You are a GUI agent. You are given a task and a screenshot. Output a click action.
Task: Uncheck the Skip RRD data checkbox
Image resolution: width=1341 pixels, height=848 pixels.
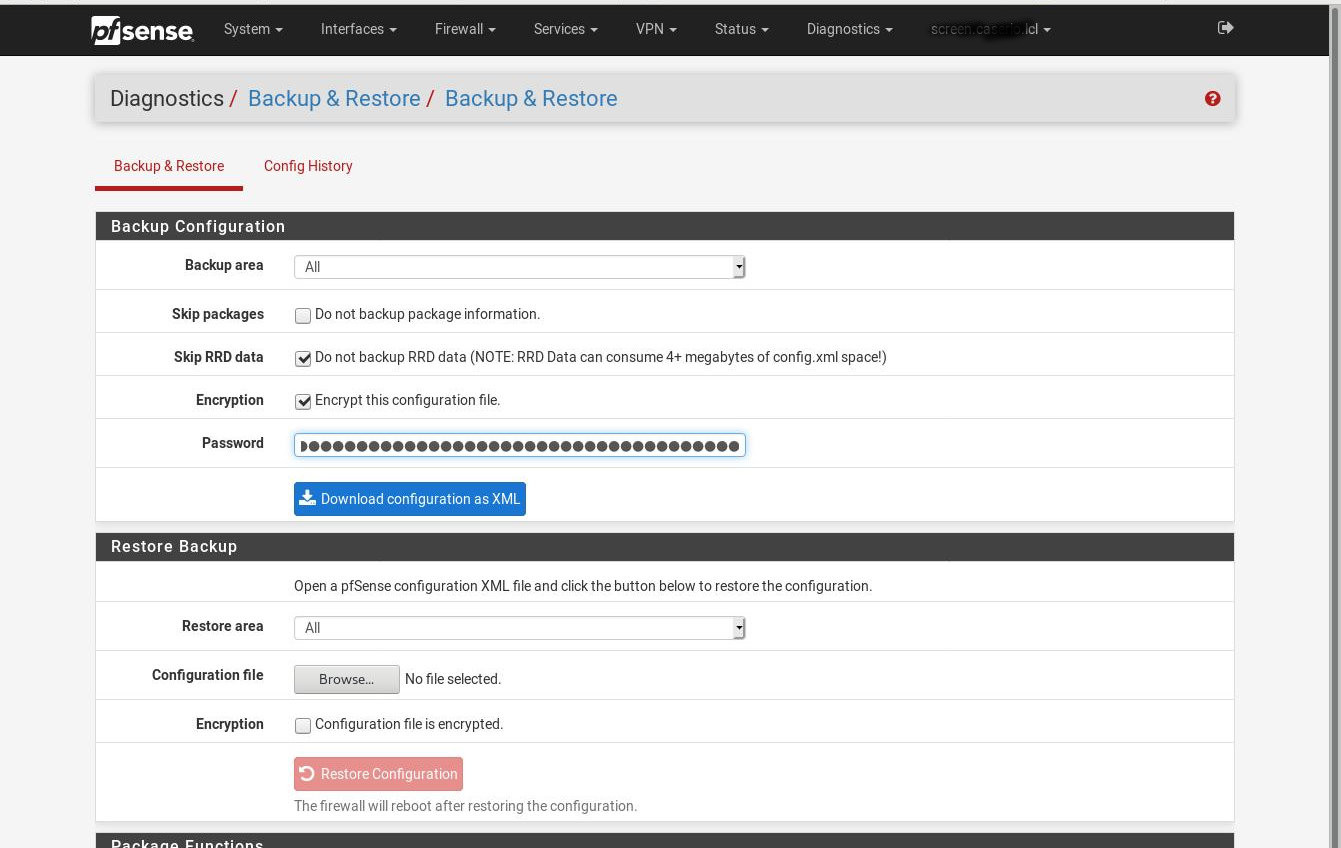(303, 358)
